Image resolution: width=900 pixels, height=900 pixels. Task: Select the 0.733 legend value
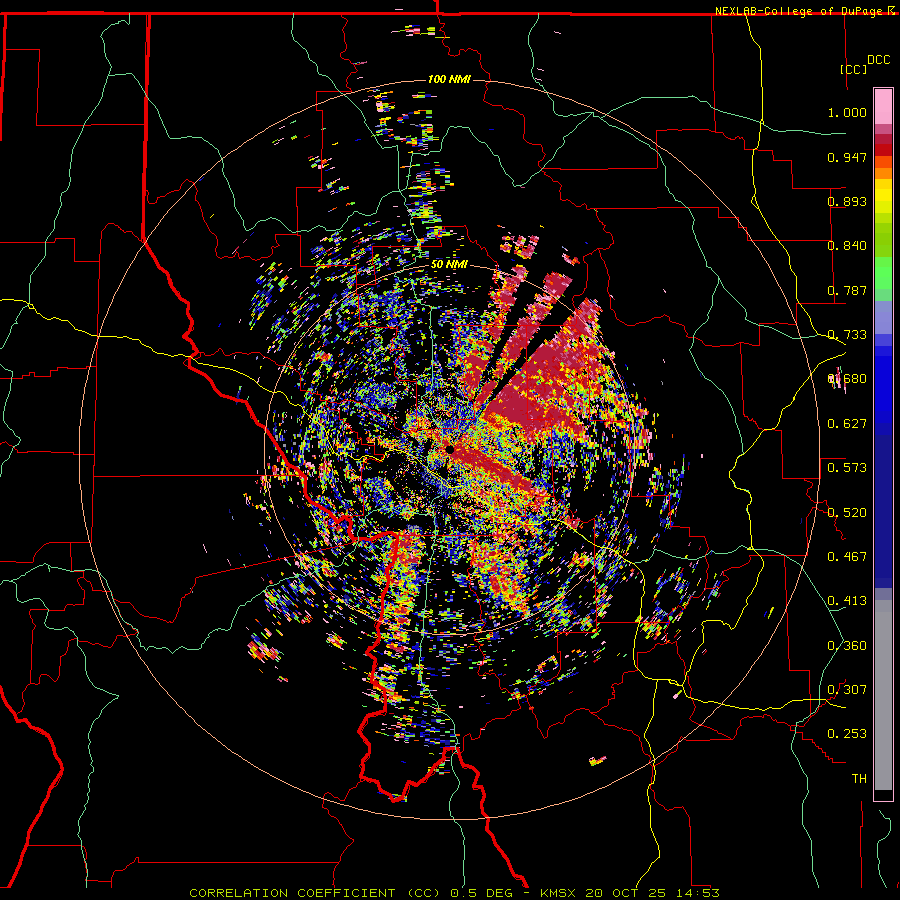pyautogui.click(x=847, y=335)
